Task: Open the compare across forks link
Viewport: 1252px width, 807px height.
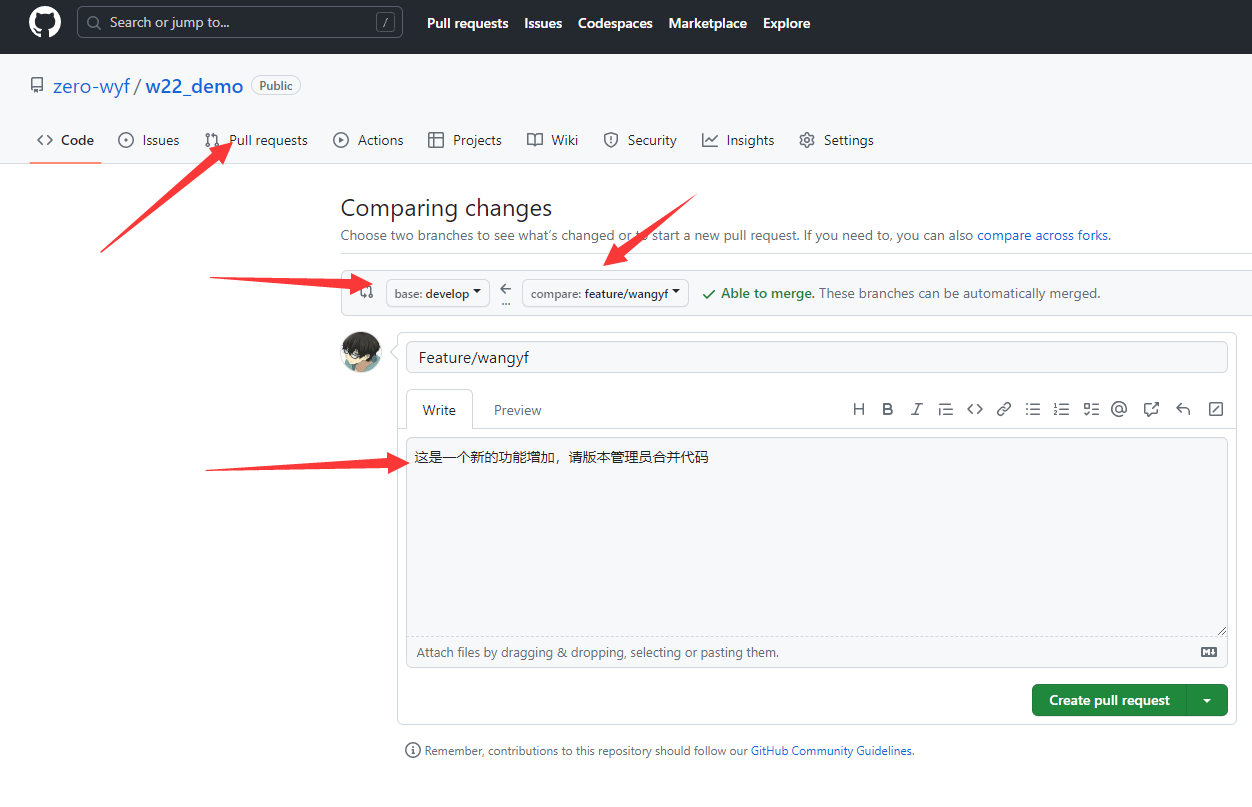Action: click(x=1042, y=235)
